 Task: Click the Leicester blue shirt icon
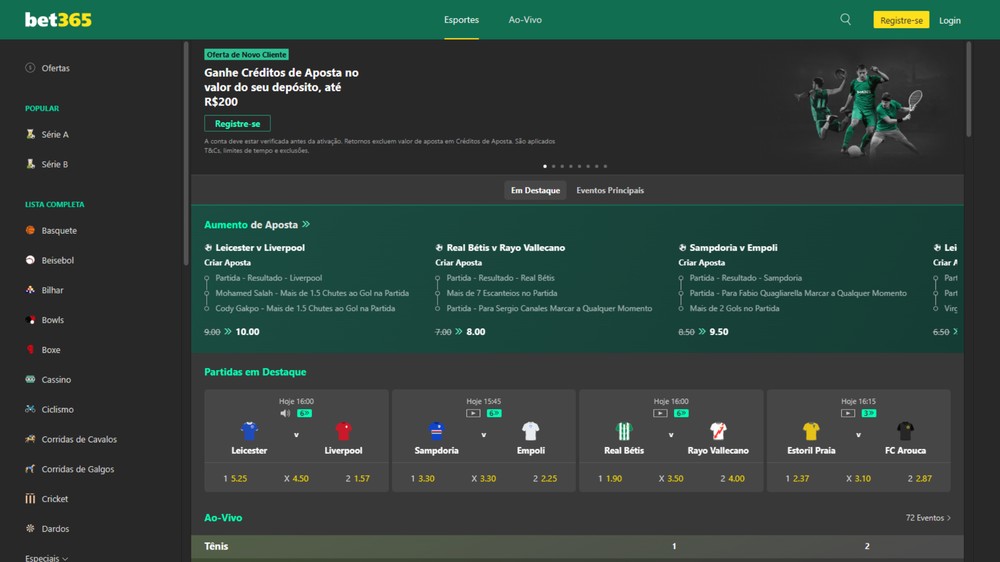[249, 431]
